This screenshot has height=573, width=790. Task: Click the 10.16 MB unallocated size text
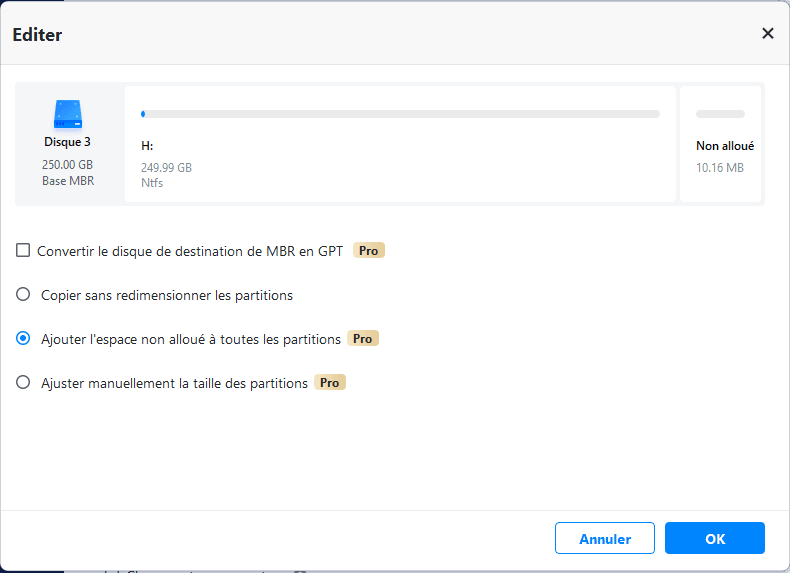[x=719, y=168]
